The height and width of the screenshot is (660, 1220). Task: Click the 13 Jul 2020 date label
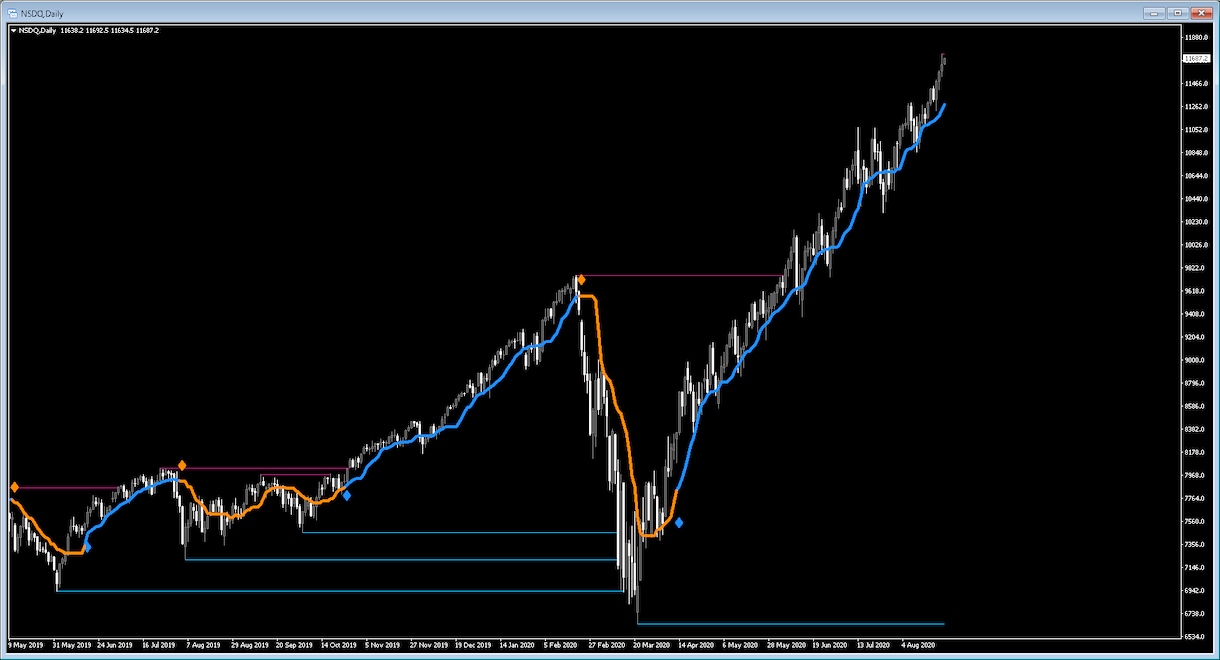(873, 645)
